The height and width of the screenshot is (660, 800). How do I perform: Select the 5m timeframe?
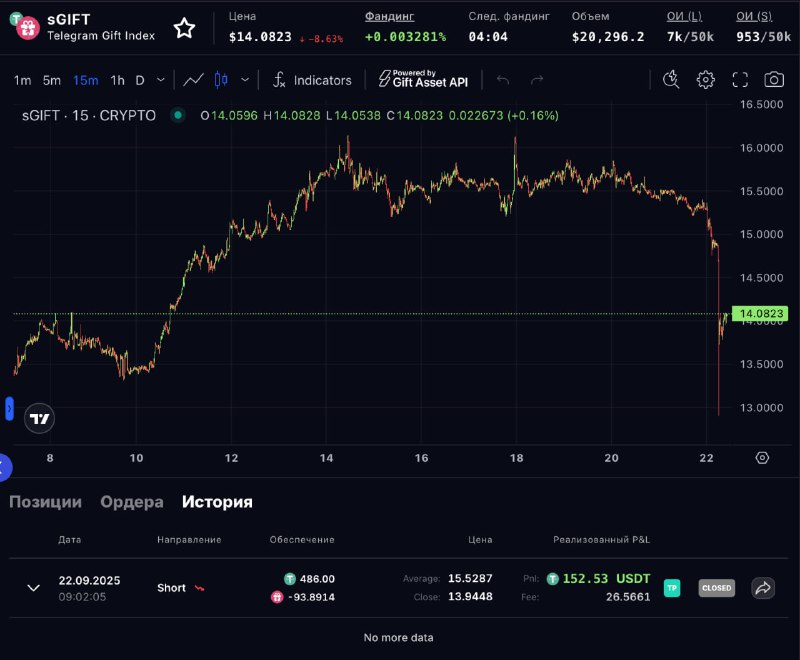coord(51,80)
